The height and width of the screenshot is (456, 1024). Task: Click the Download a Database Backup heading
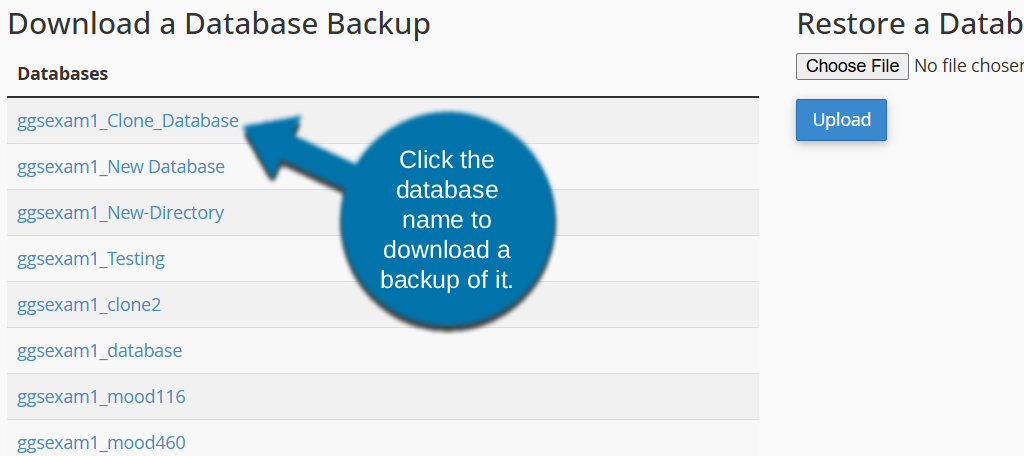click(219, 24)
